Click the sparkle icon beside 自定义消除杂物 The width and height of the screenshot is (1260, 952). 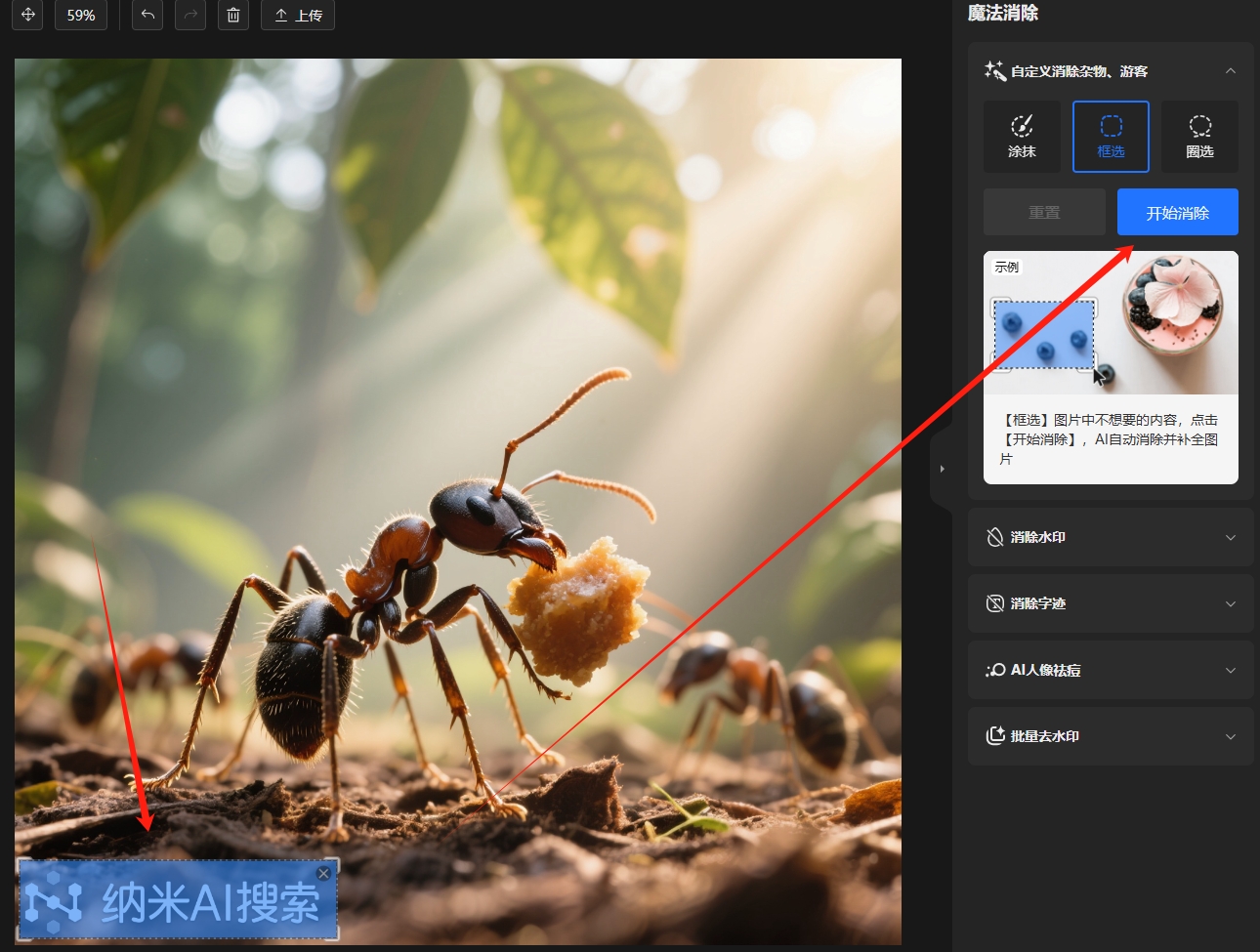click(x=995, y=70)
